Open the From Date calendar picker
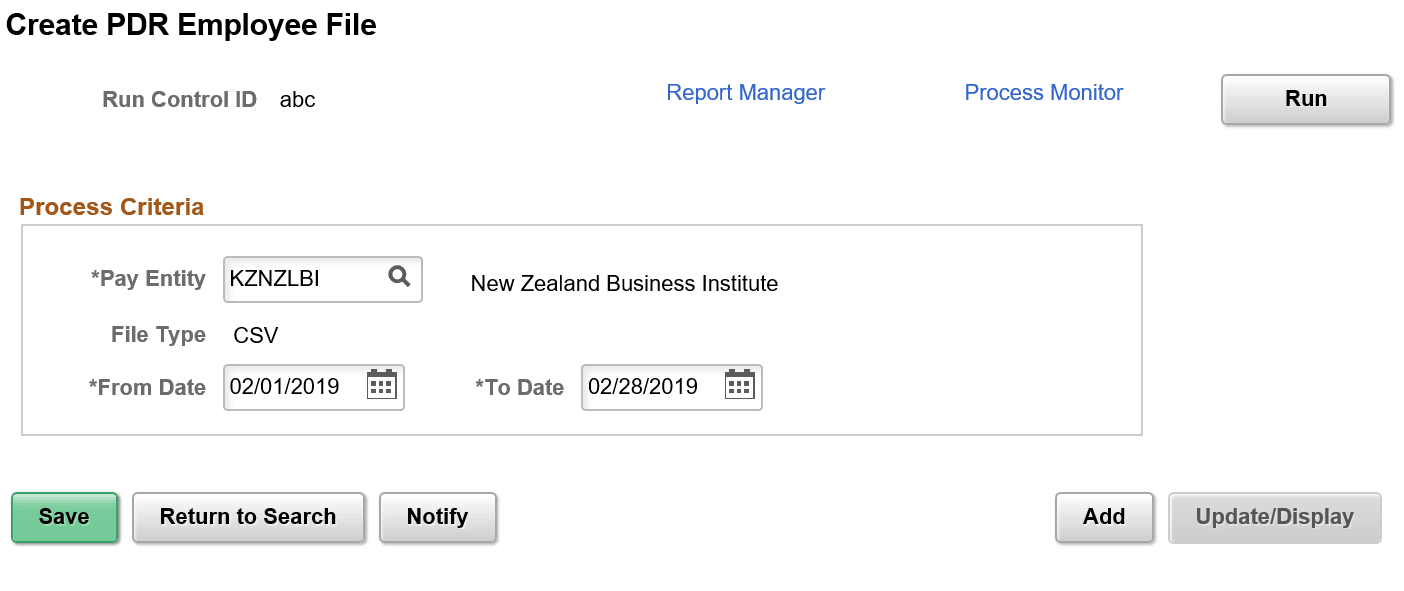This screenshot has height=591, width=1404. click(381, 387)
